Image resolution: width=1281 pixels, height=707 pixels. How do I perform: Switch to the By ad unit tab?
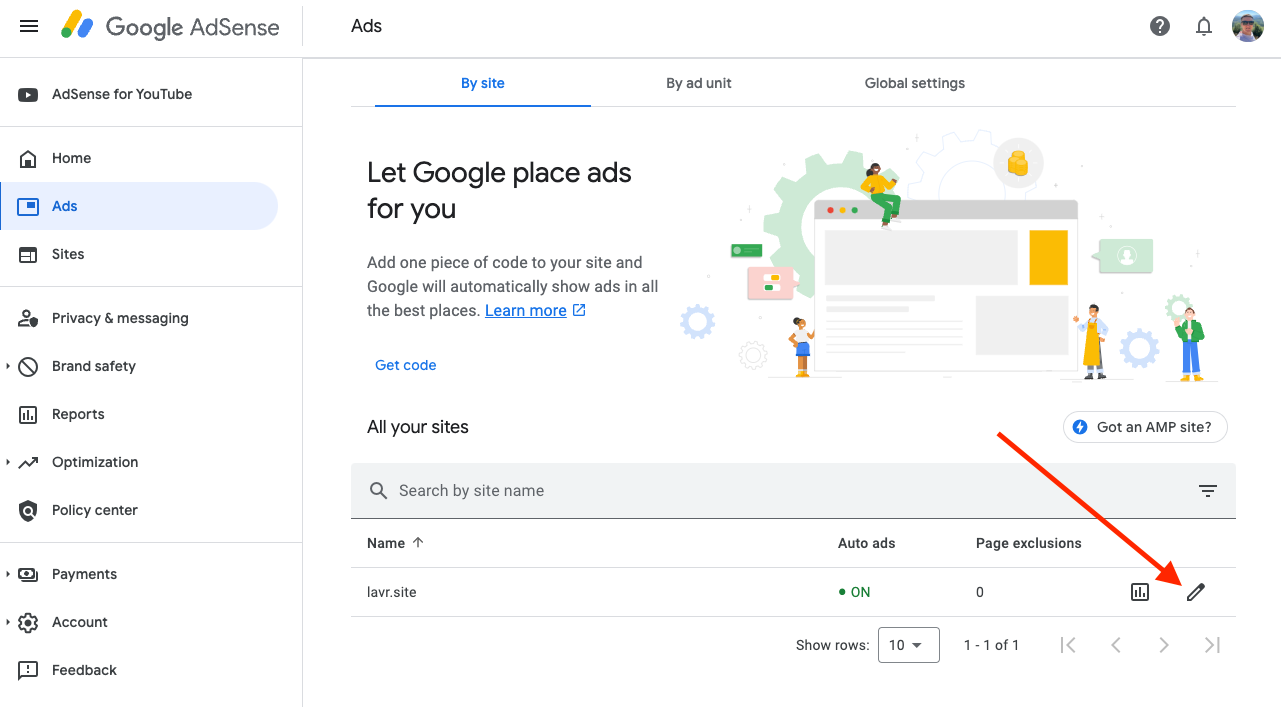pyautogui.click(x=698, y=83)
